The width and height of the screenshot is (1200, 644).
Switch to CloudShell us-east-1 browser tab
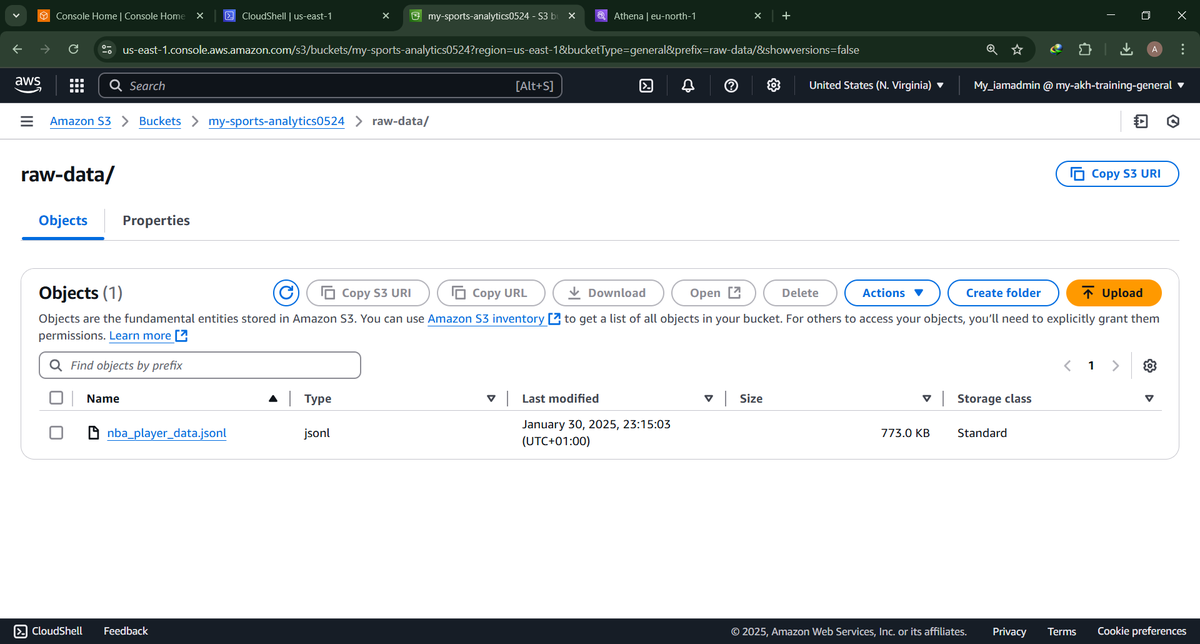click(x=306, y=16)
